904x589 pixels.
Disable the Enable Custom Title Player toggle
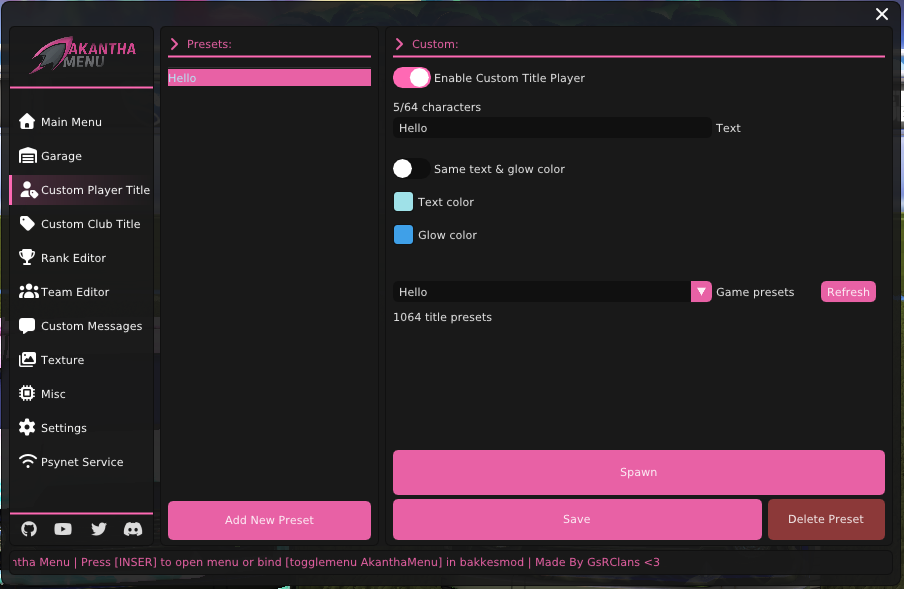[x=411, y=78]
